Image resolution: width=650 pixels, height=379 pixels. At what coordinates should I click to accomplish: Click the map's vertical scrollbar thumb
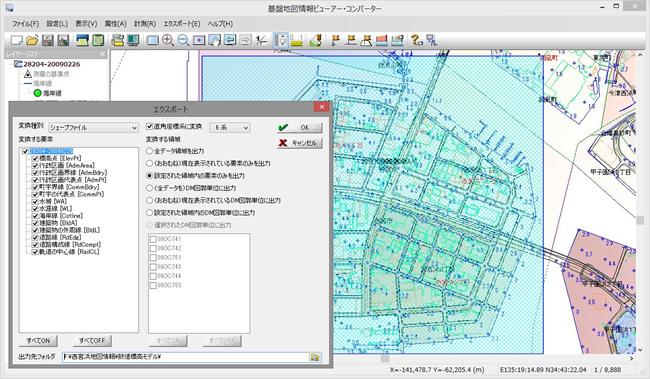click(x=640, y=220)
